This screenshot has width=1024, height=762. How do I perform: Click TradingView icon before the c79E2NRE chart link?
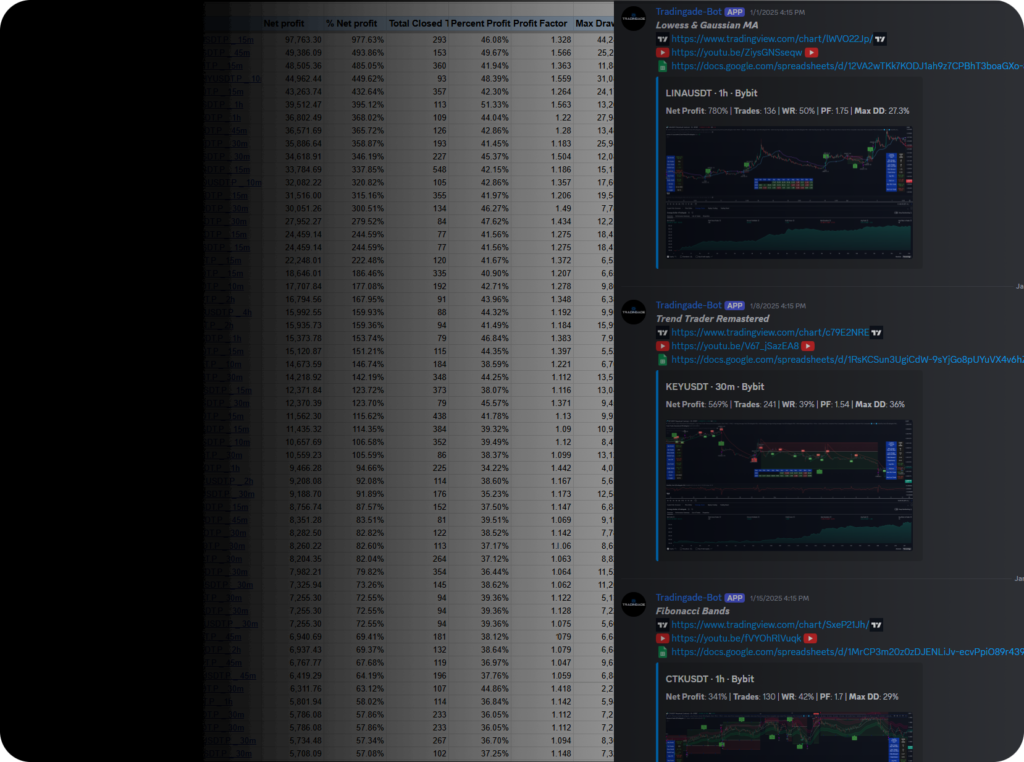click(662, 333)
